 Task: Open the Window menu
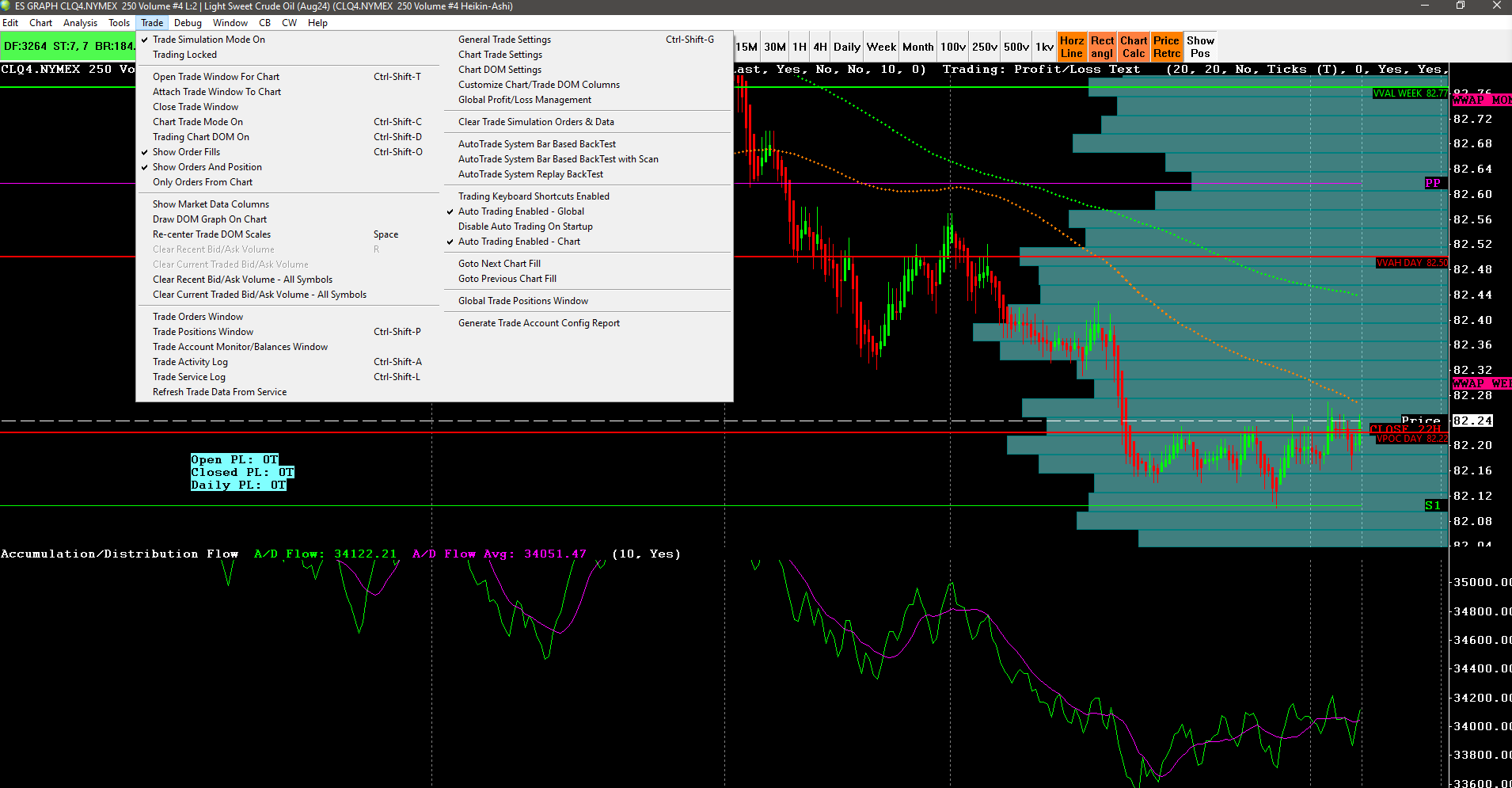click(230, 23)
